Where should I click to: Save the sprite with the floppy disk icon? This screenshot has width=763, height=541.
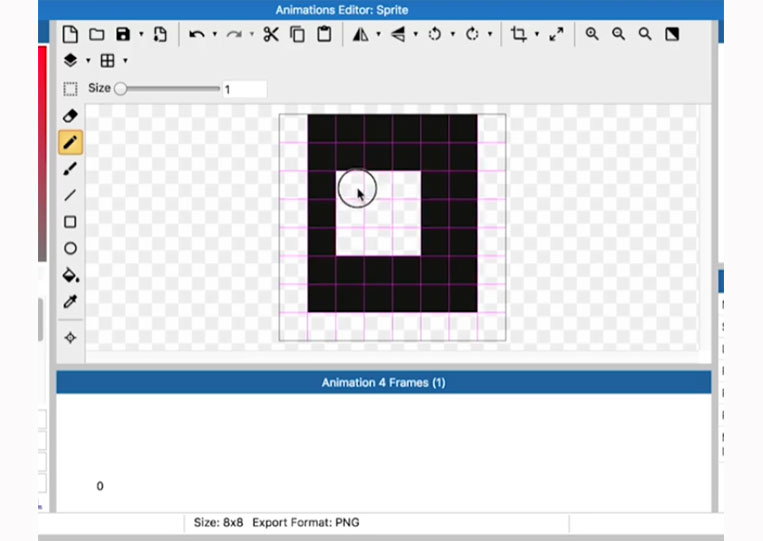click(123, 34)
